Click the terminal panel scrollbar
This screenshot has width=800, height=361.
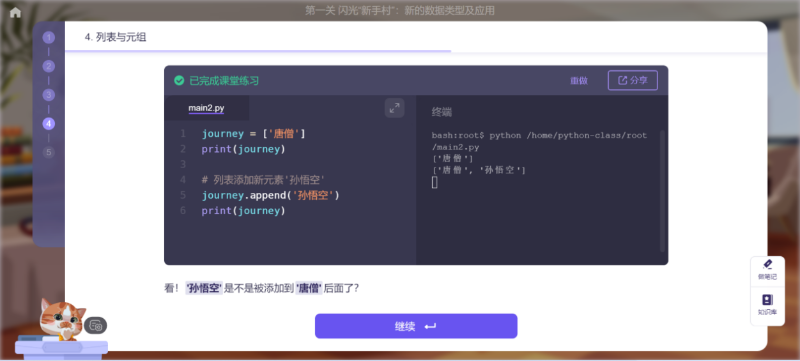662,190
